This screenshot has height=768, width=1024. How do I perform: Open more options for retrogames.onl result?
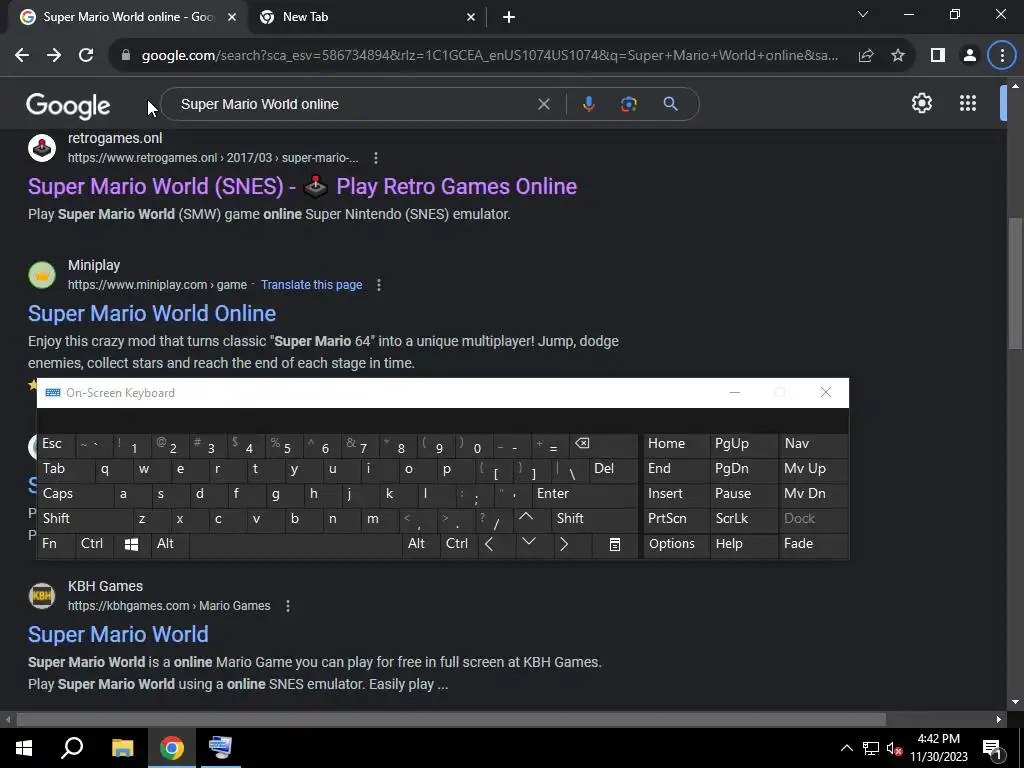(376, 158)
